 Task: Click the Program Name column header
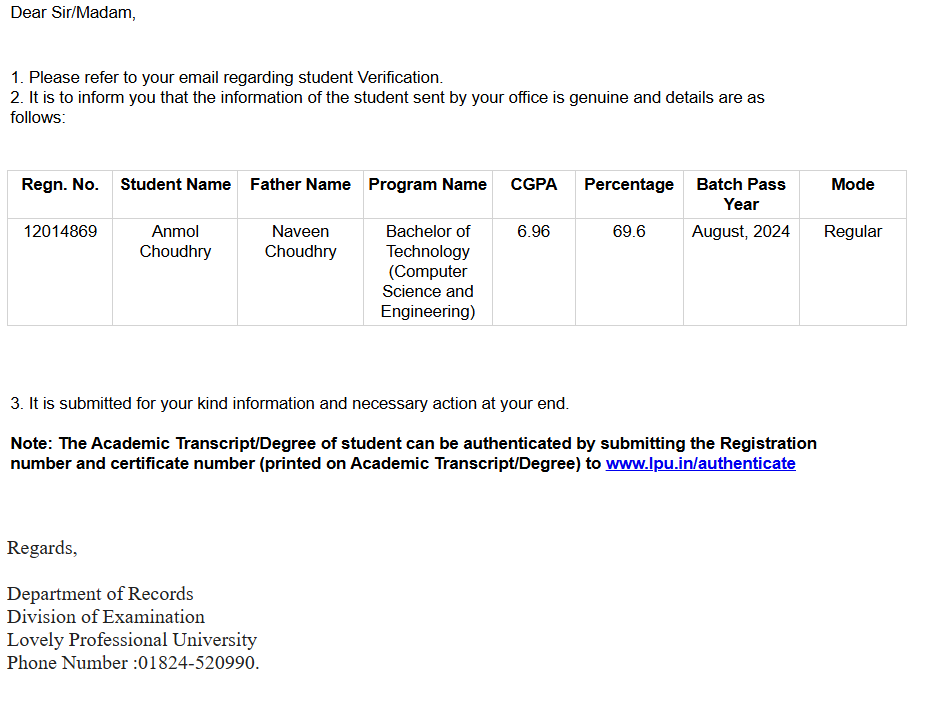[x=427, y=185]
